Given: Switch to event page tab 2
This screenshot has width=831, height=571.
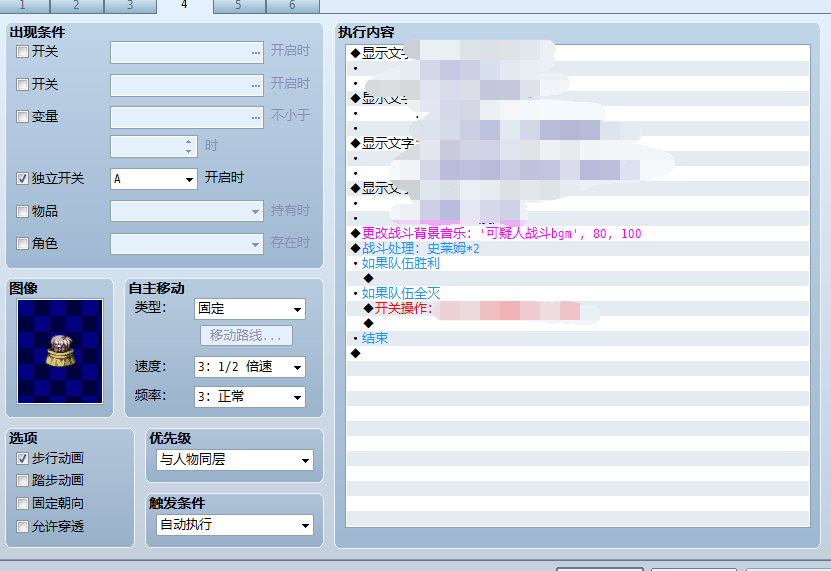Looking at the screenshot, I should pyautogui.click(x=76, y=5).
